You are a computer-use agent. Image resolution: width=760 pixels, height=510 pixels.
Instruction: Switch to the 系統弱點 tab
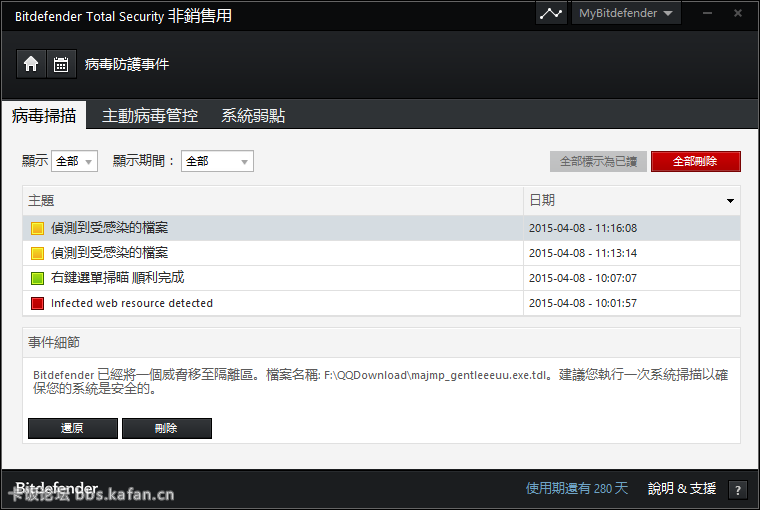click(x=253, y=115)
